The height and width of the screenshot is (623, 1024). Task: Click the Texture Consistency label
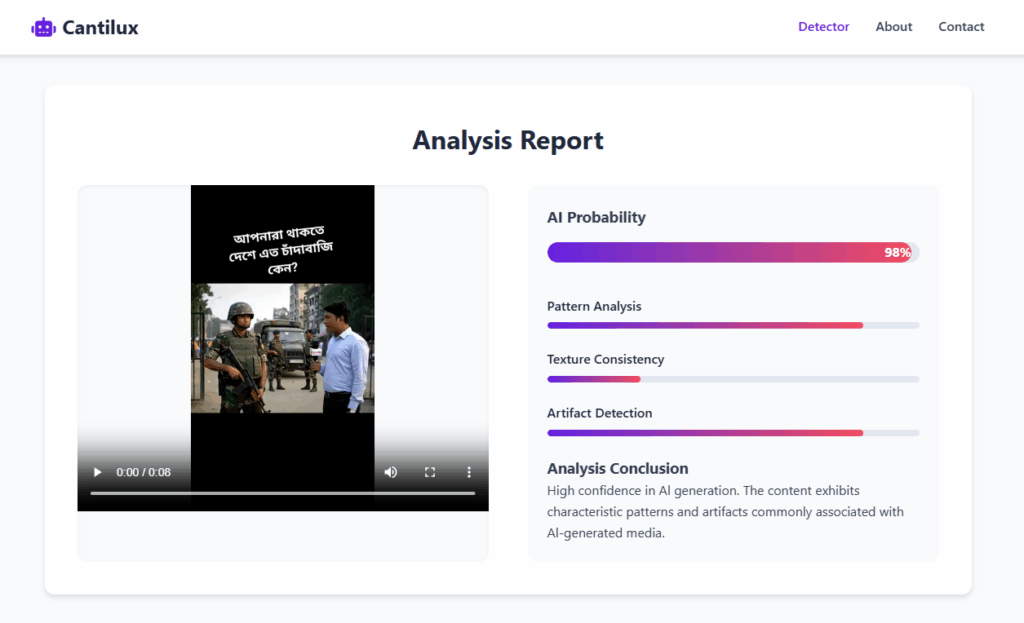[x=605, y=359]
